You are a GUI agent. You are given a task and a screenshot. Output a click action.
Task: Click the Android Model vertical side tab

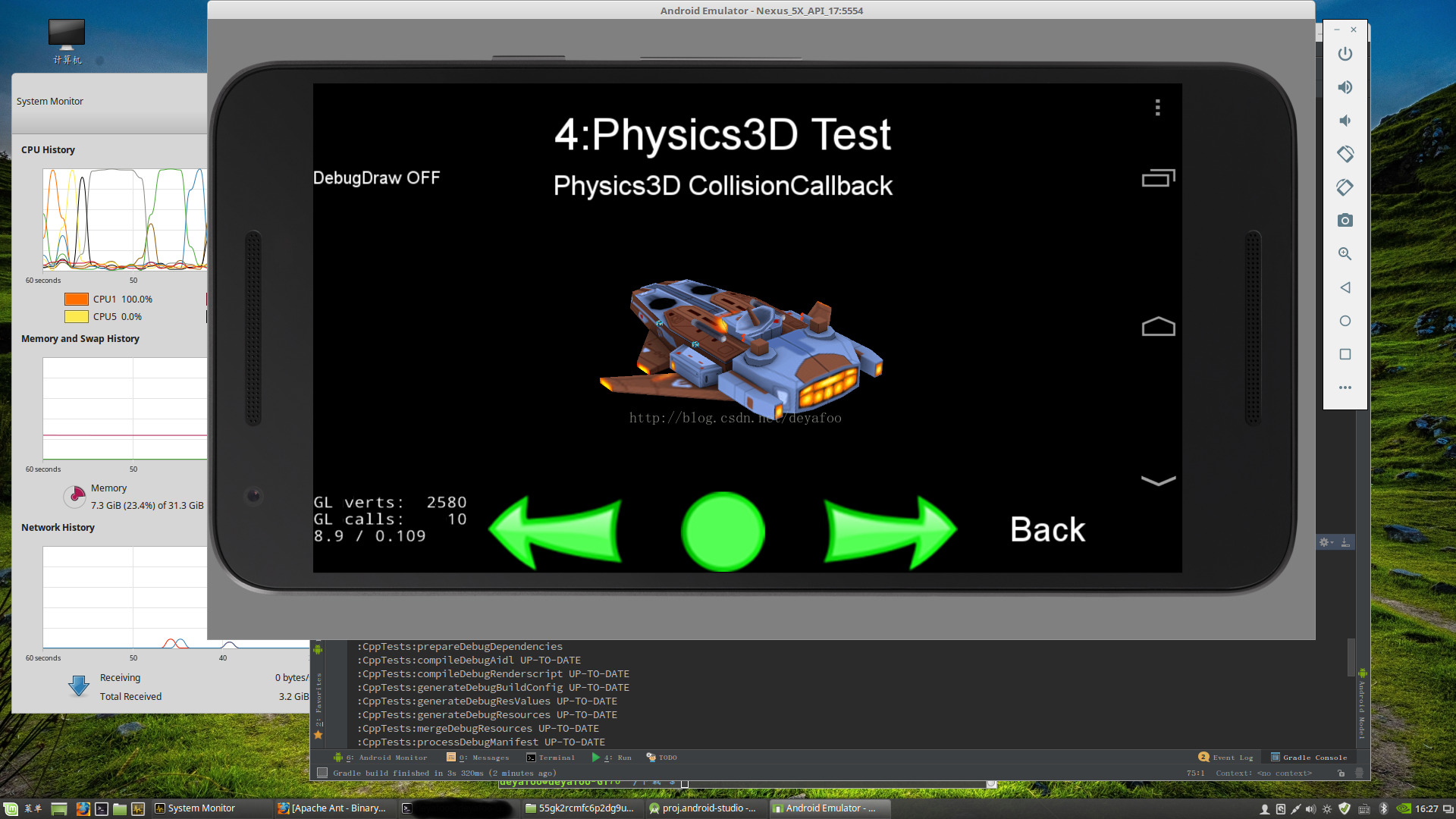coord(1362,705)
